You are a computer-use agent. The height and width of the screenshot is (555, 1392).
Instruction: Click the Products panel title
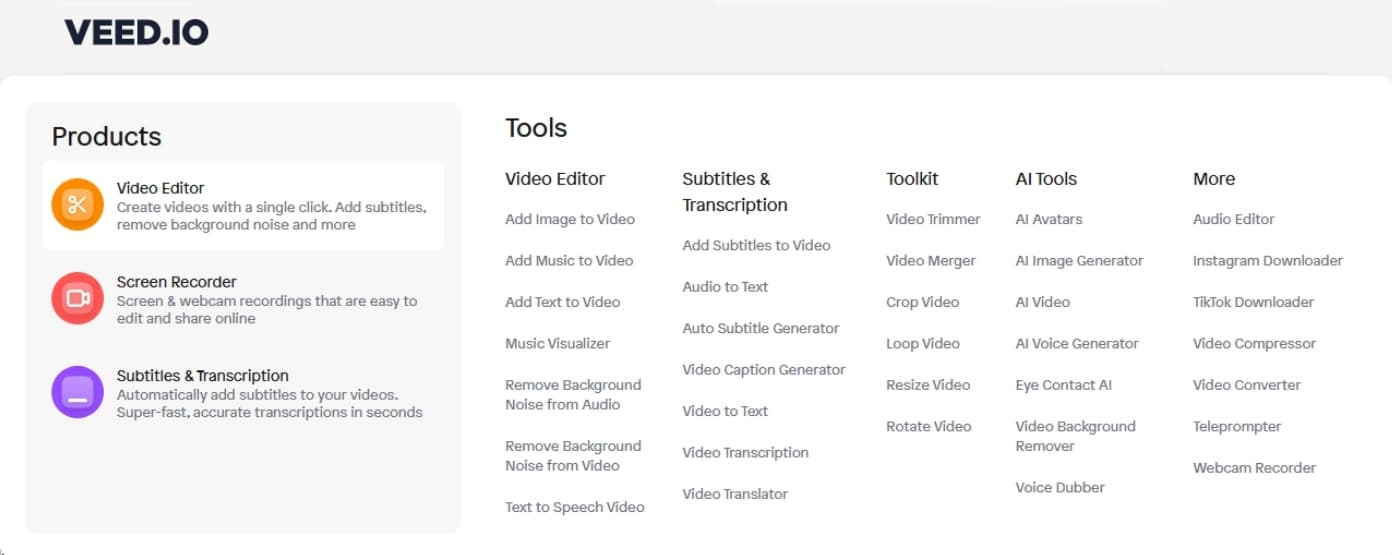pyautogui.click(x=106, y=137)
